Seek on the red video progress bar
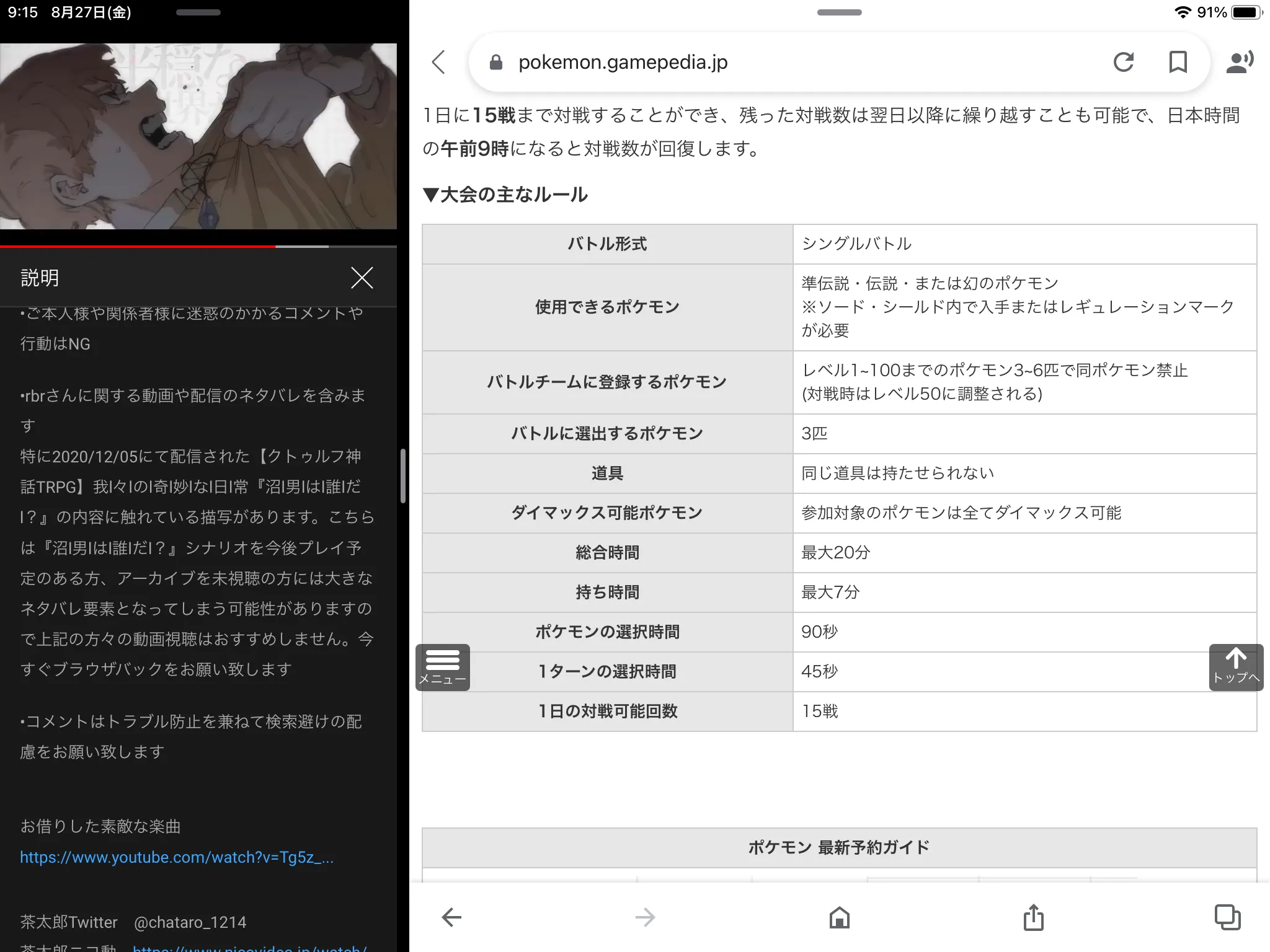Viewport: 1270px width, 952px height. 198,247
